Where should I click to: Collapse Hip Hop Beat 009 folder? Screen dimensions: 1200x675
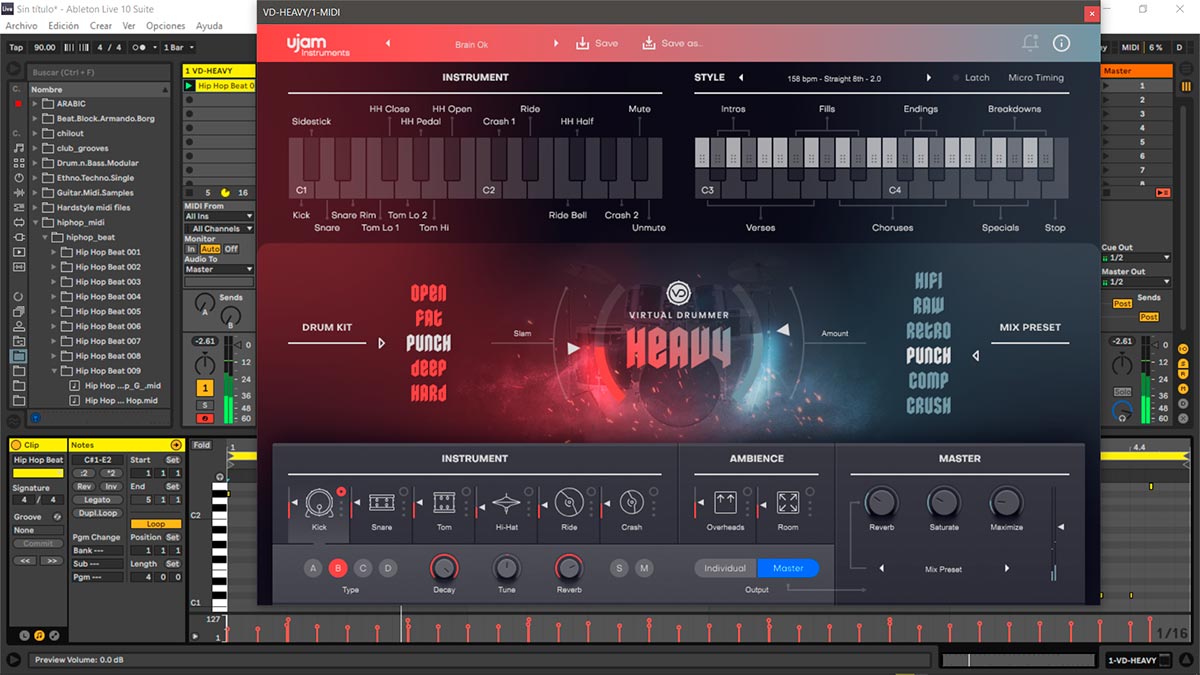click(x=55, y=371)
